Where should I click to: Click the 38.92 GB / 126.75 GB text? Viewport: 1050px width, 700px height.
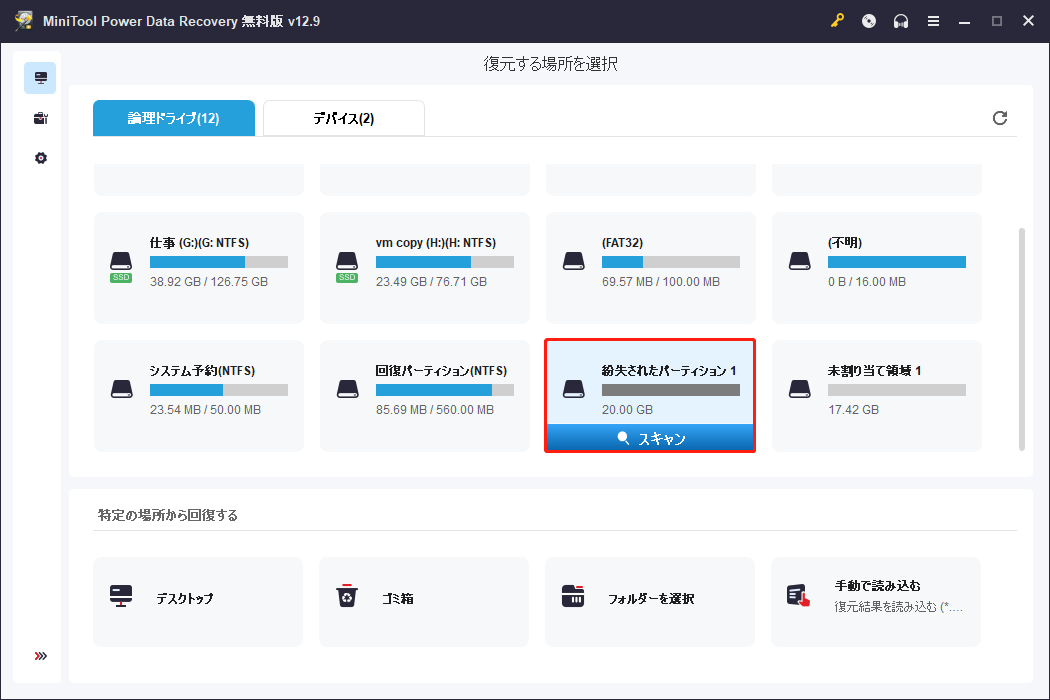[x=209, y=282]
